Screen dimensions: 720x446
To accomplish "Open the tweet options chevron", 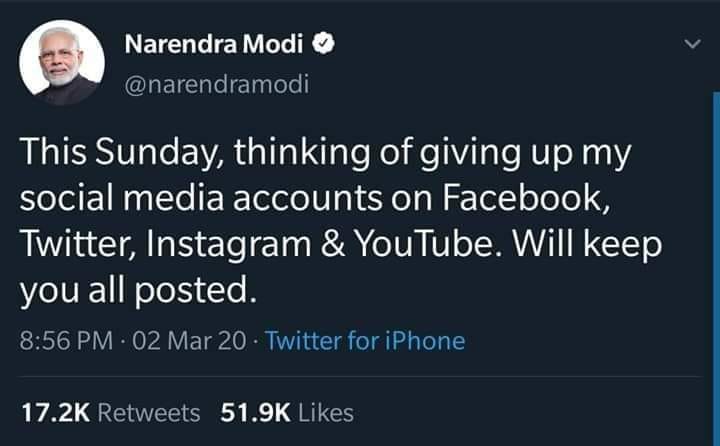I will pos(689,44).
